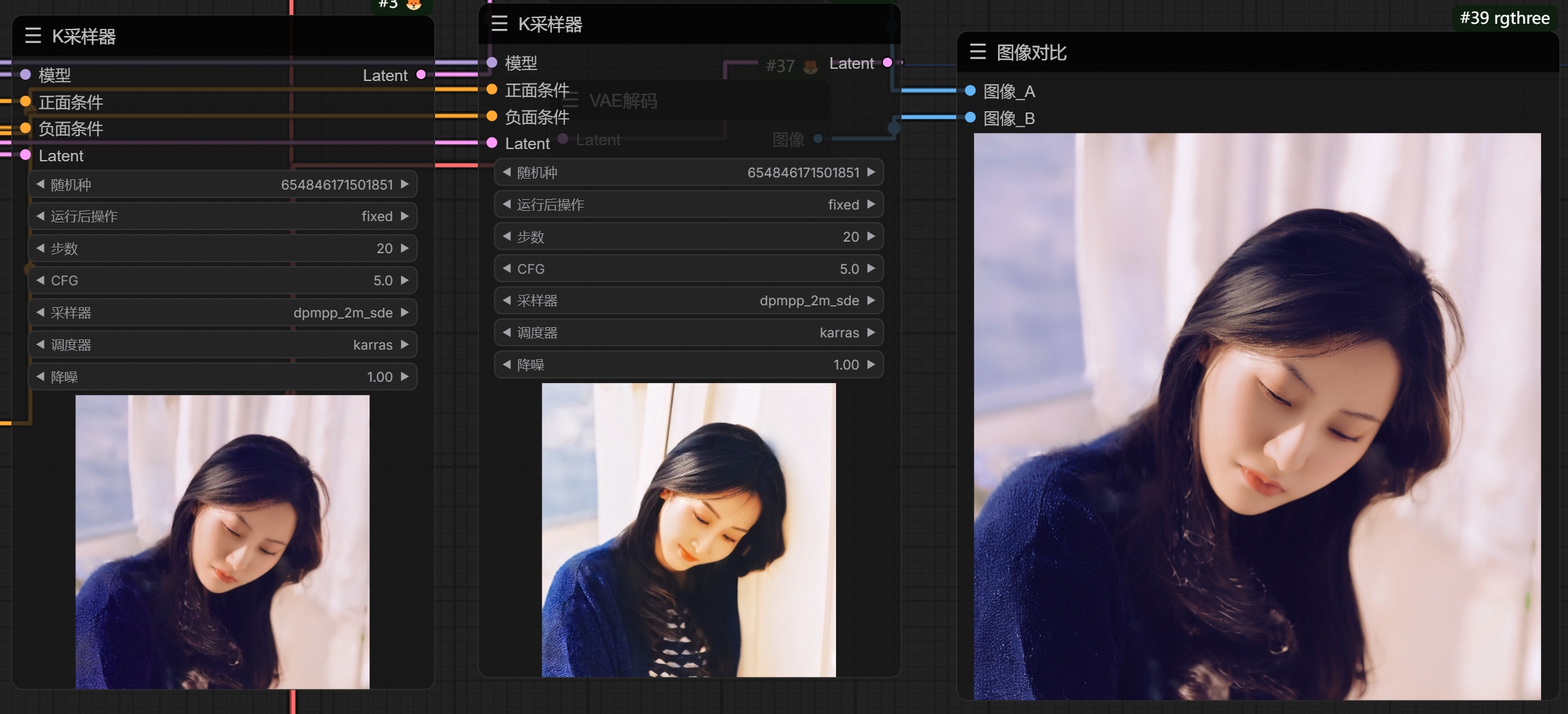
Task: Open 调度器 karras dropdown in middle K采样器
Action: 689,332
